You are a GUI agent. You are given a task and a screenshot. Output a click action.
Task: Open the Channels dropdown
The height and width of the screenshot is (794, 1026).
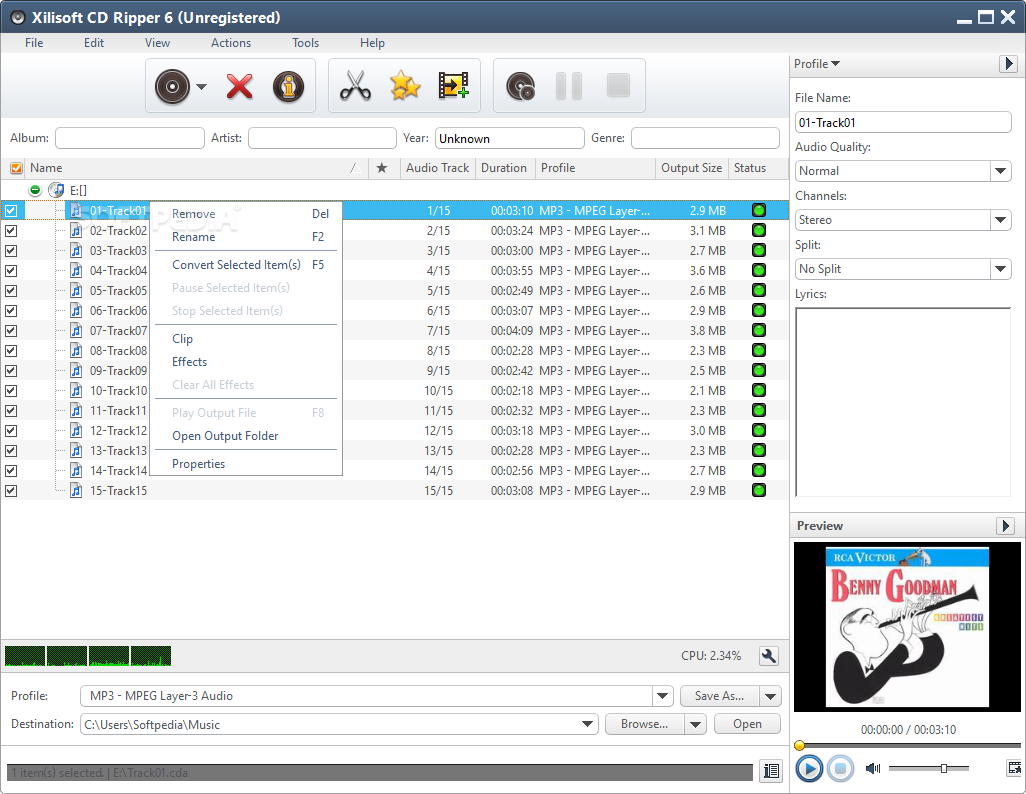[1000, 220]
